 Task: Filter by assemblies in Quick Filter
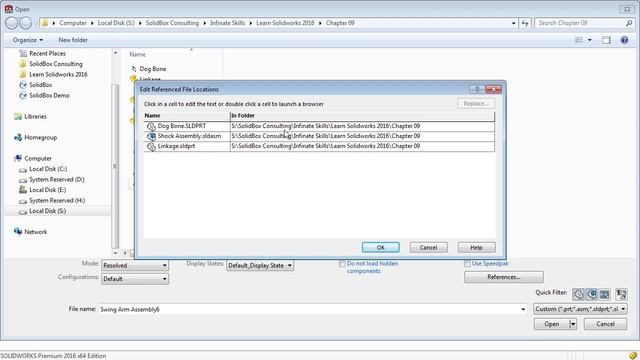[x=591, y=294]
